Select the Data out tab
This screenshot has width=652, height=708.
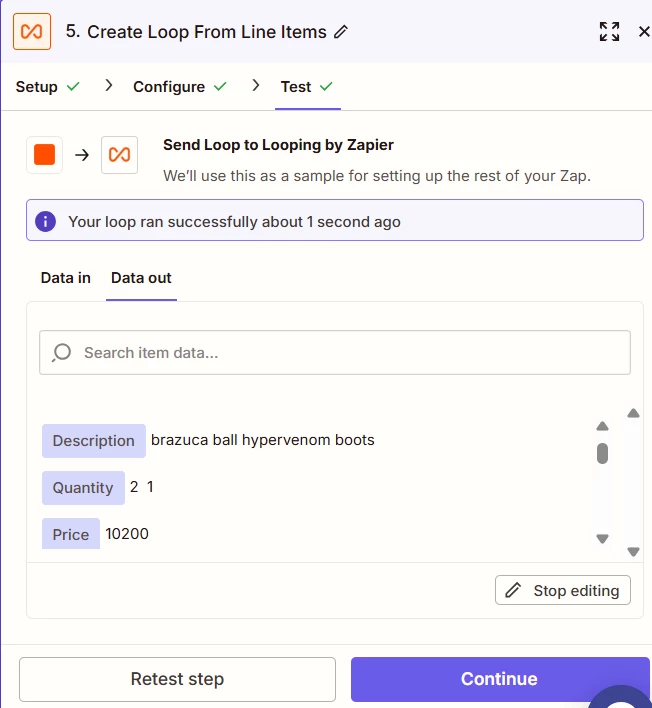pyautogui.click(x=141, y=278)
